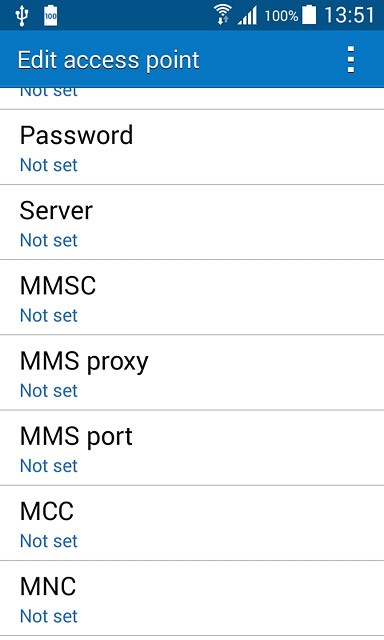384x640 pixels.
Task: Tap 'Not set' under MMS proxy
Action: pos(49,391)
